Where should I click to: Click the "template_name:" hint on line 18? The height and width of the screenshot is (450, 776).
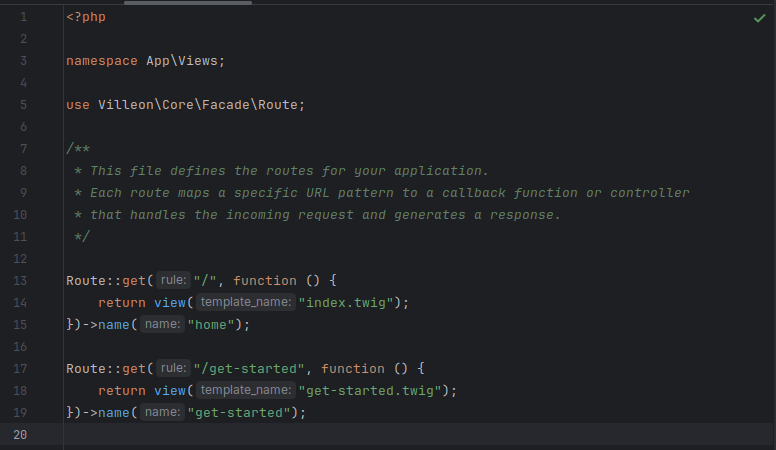244,391
